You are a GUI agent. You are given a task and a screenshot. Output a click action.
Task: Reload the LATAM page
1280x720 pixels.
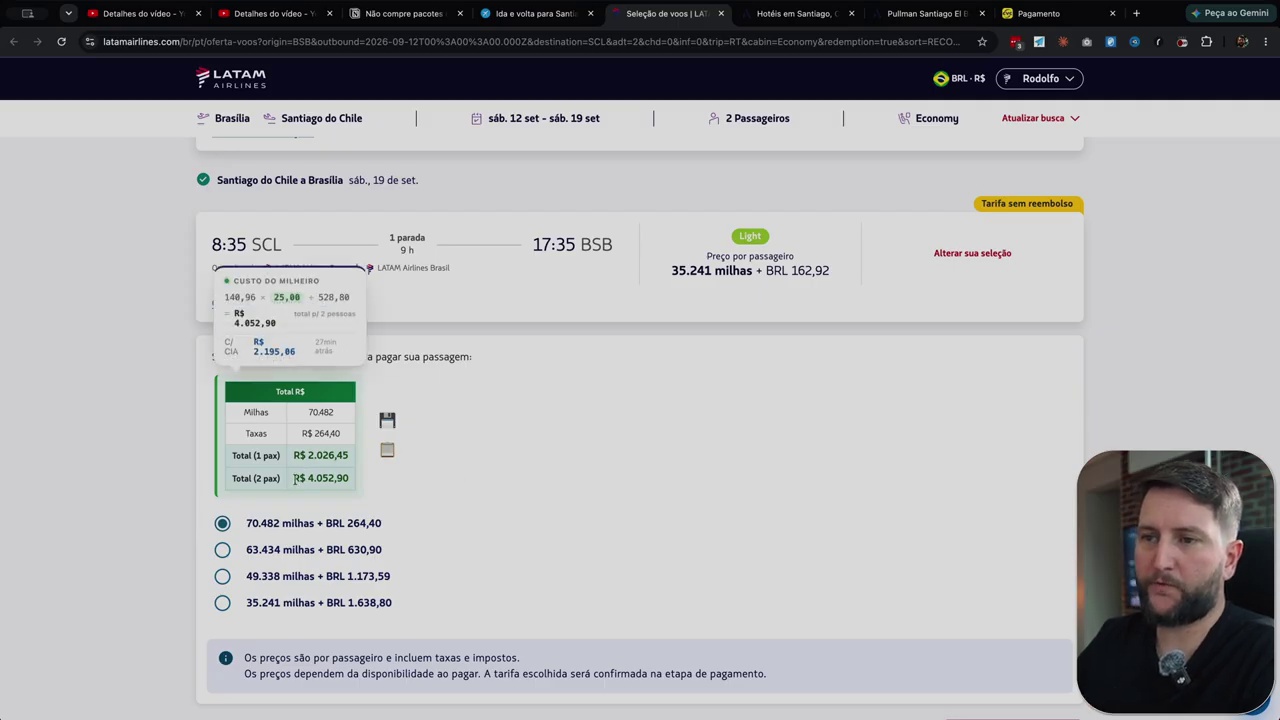click(61, 42)
